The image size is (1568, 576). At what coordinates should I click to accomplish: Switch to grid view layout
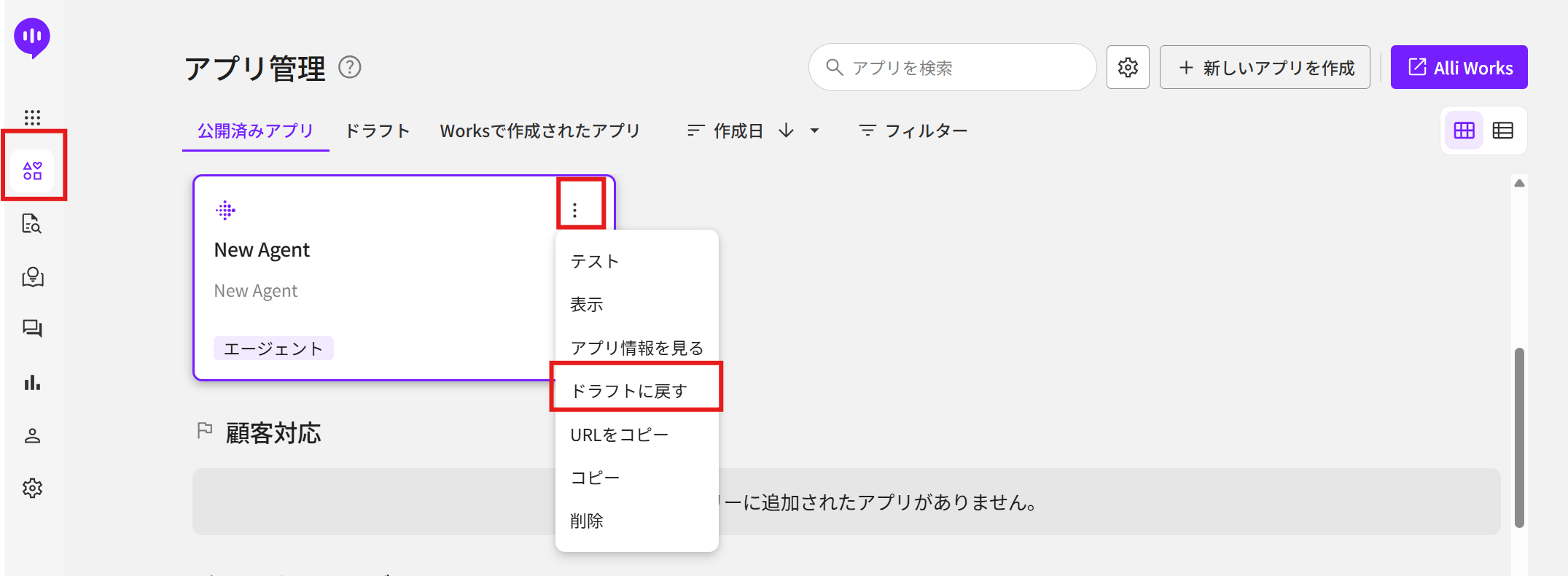[1464, 131]
